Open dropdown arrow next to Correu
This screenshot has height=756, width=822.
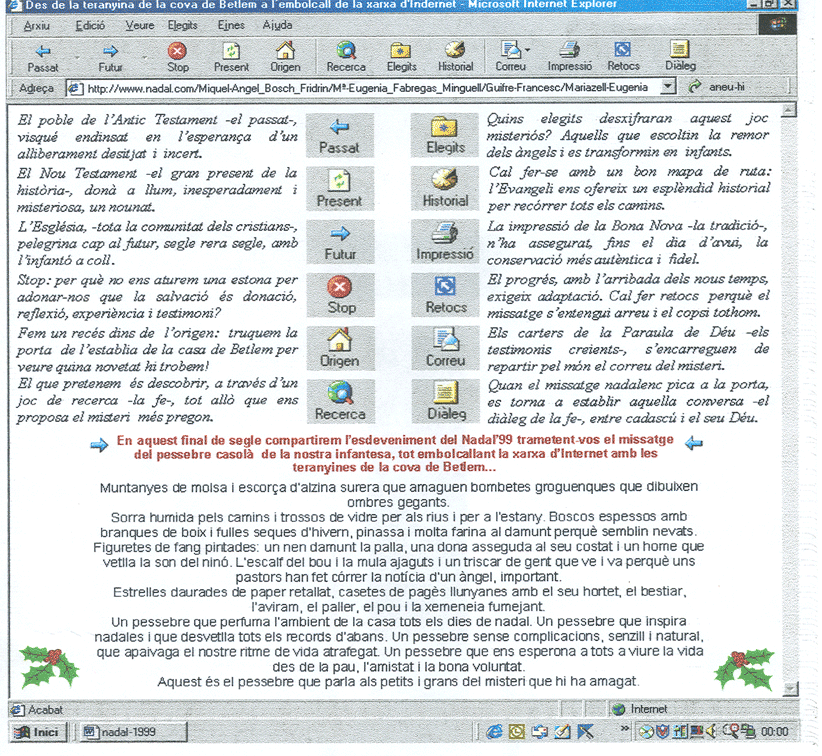pyautogui.click(x=527, y=50)
